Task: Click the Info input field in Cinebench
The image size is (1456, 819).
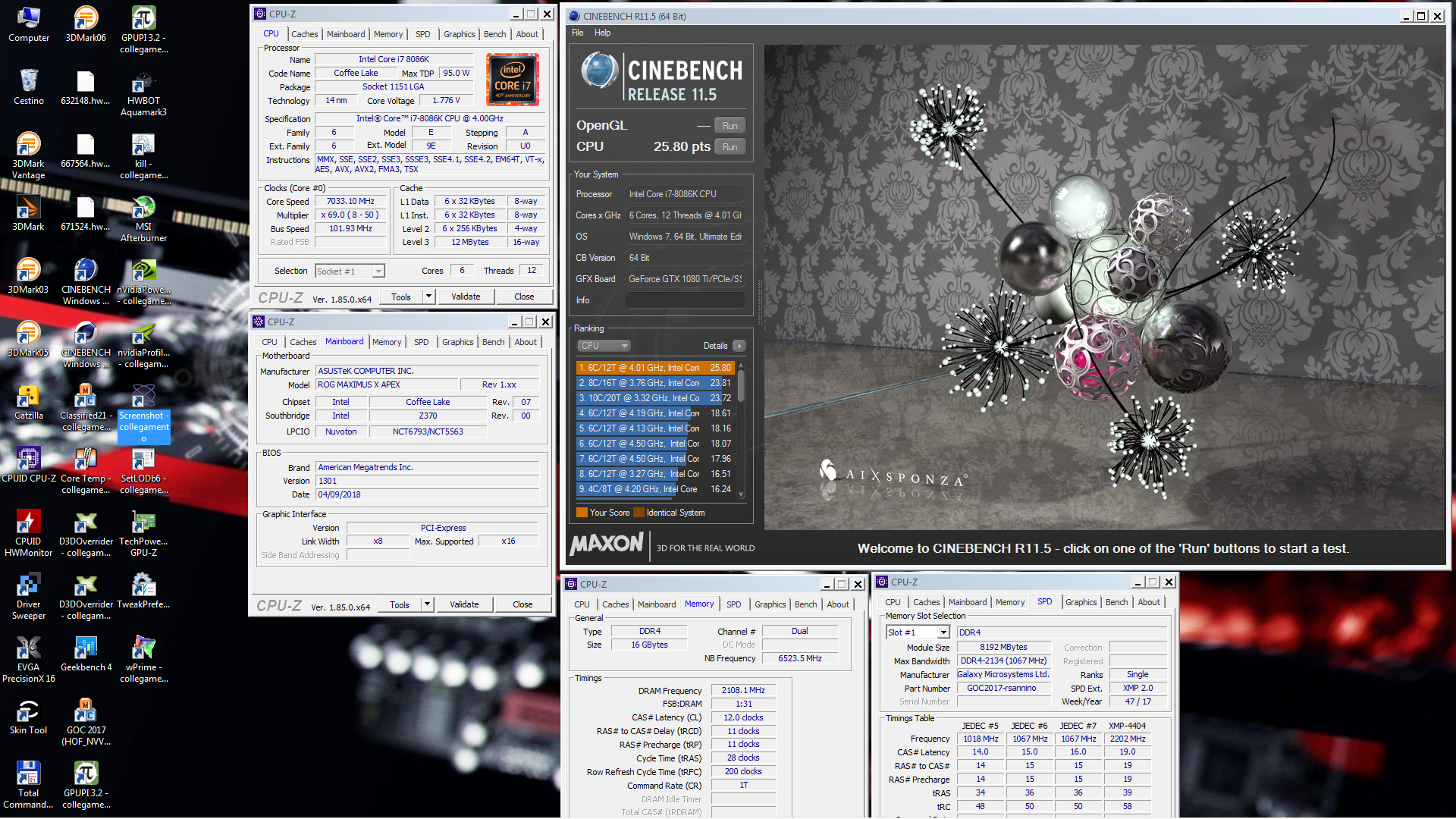Action: click(685, 300)
